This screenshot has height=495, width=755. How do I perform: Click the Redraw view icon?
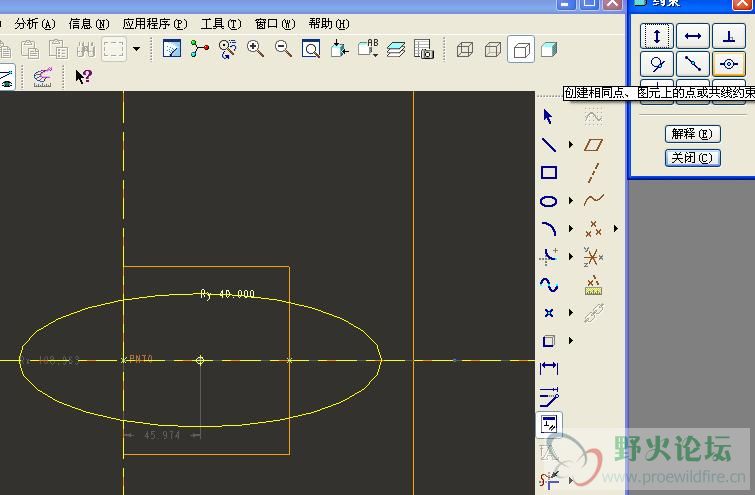point(172,49)
